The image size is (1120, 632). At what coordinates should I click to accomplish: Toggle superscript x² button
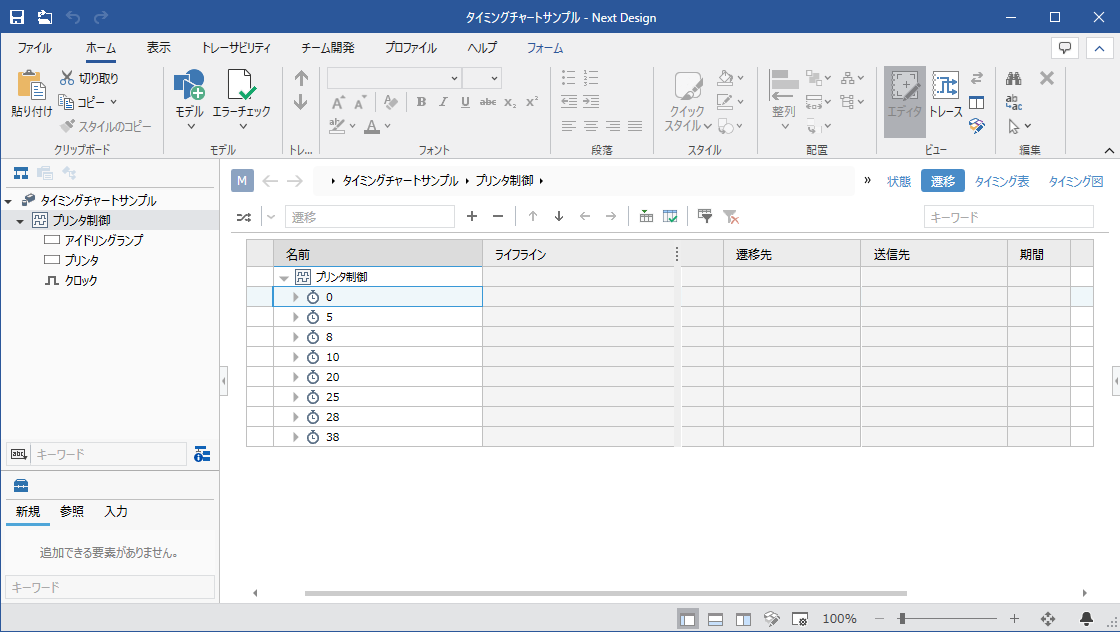tap(532, 102)
